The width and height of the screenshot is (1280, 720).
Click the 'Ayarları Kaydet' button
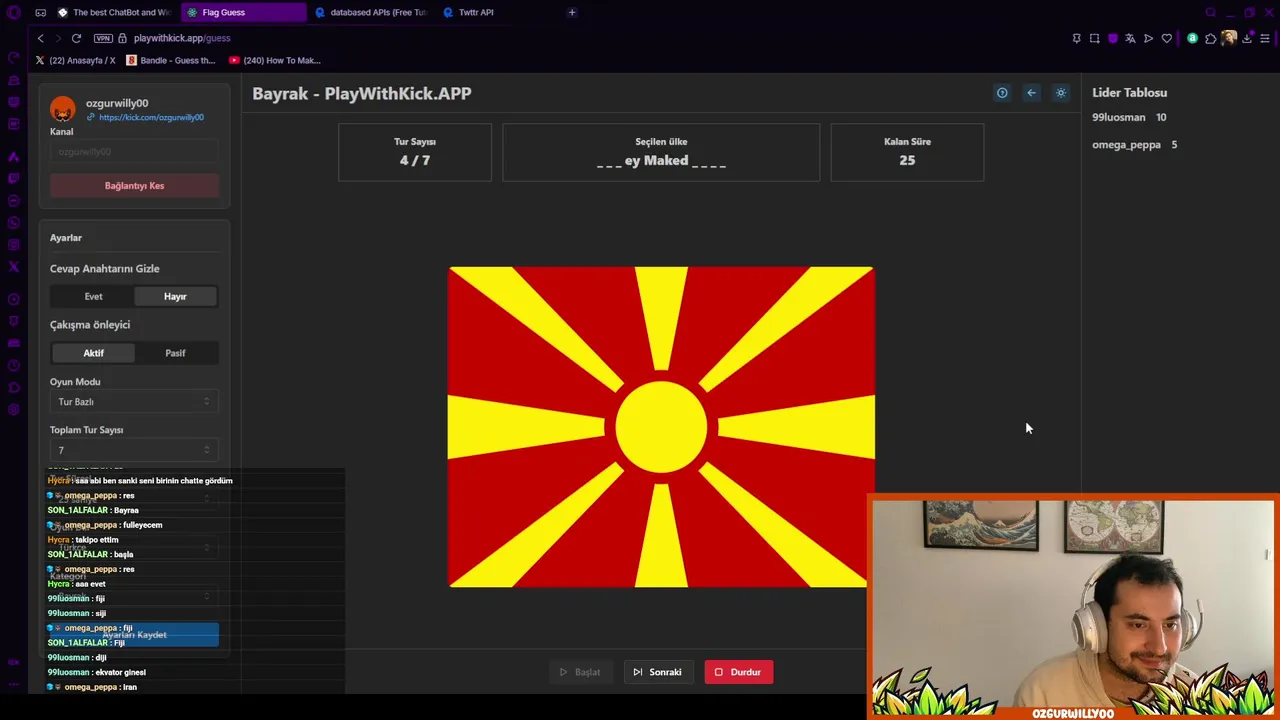pyautogui.click(x=134, y=634)
